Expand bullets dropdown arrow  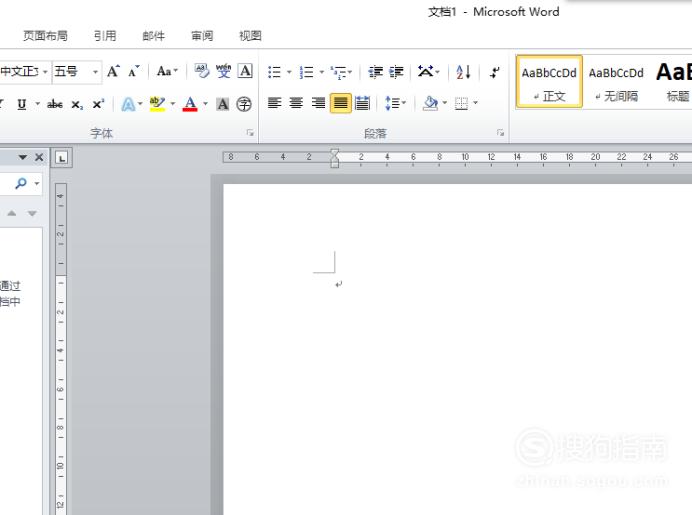(289, 72)
